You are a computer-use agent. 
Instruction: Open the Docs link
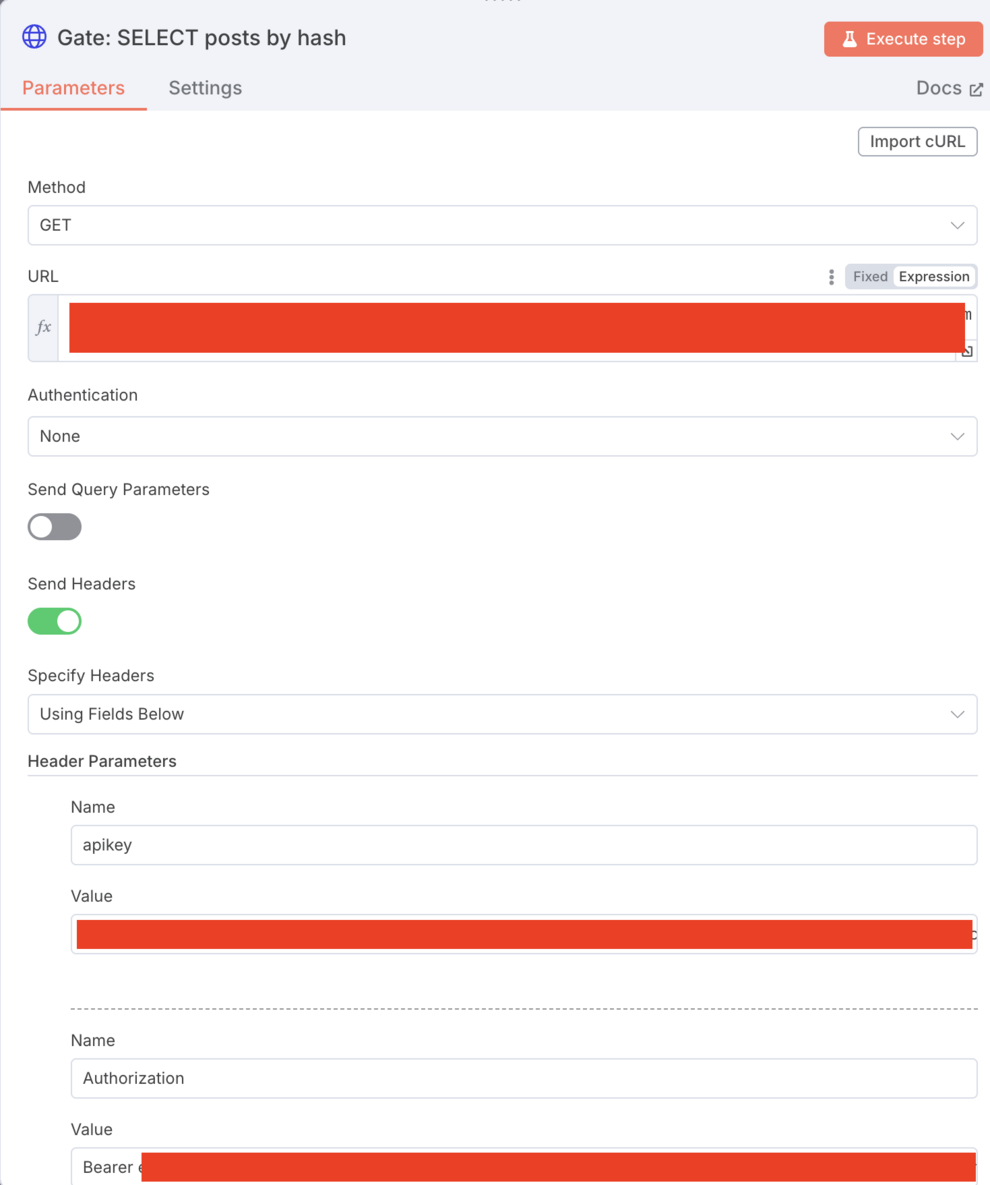(949, 88)
